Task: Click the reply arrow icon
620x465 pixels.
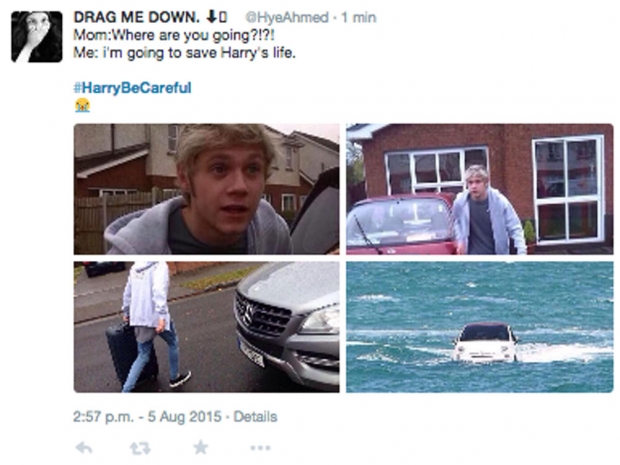Action: click(x=84, y=448)
